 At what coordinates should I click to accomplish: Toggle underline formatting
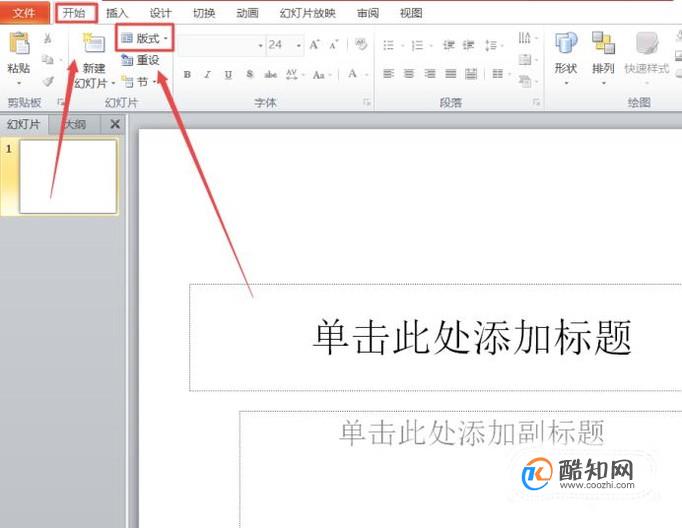point(228,75)
